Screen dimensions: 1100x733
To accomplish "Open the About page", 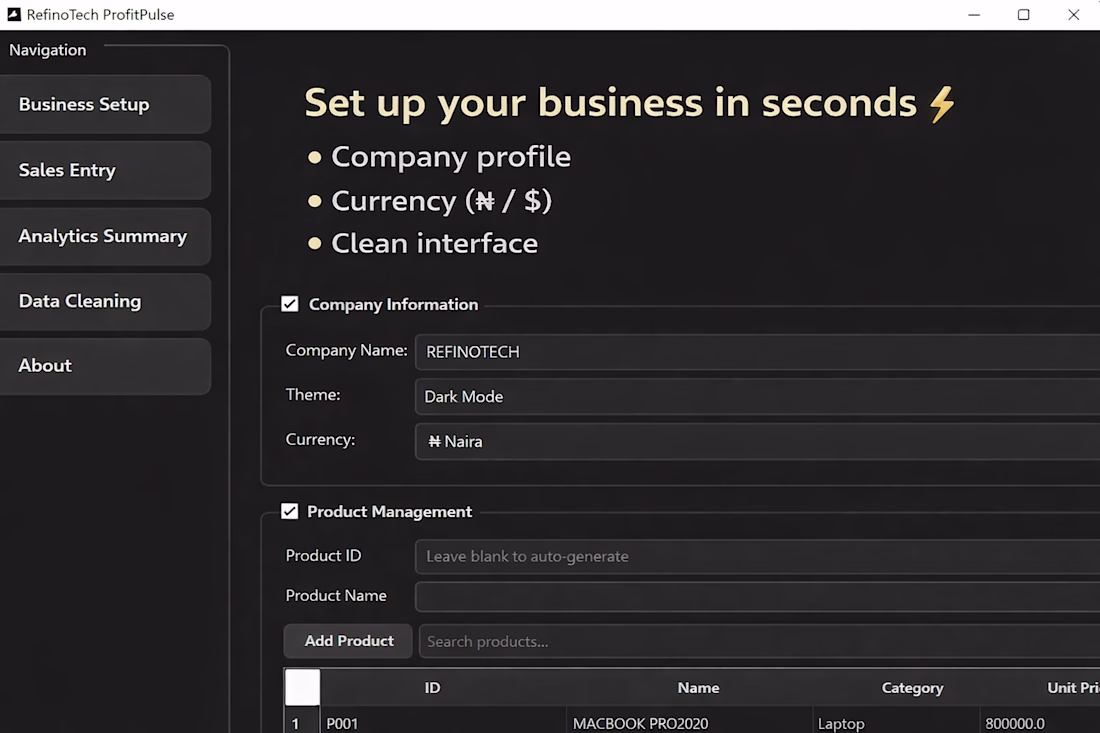I will point(105,366).
